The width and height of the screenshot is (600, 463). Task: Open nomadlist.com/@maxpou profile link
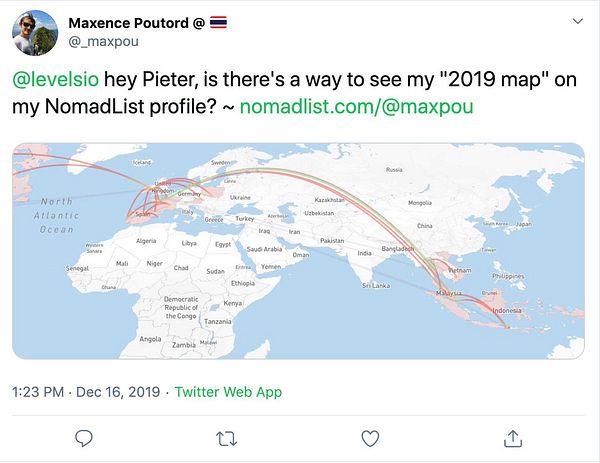(x=356, y=106)
